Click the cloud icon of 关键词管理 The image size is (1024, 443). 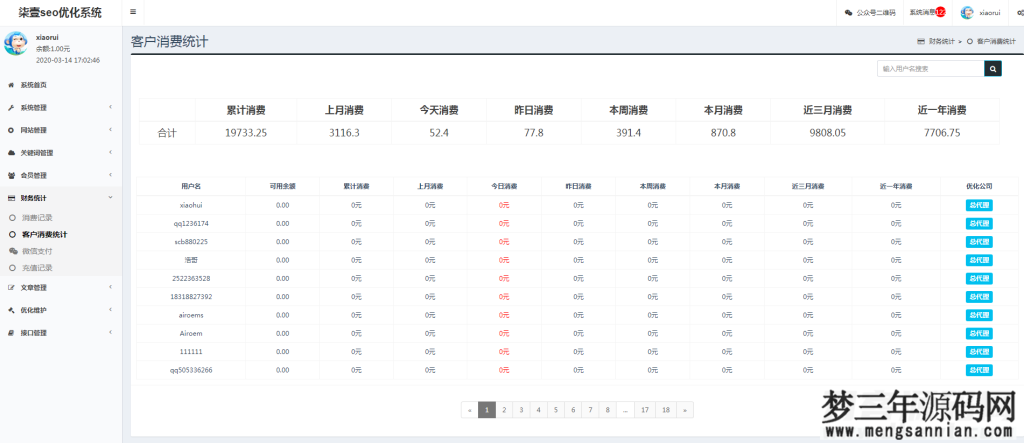pos(11,153)
